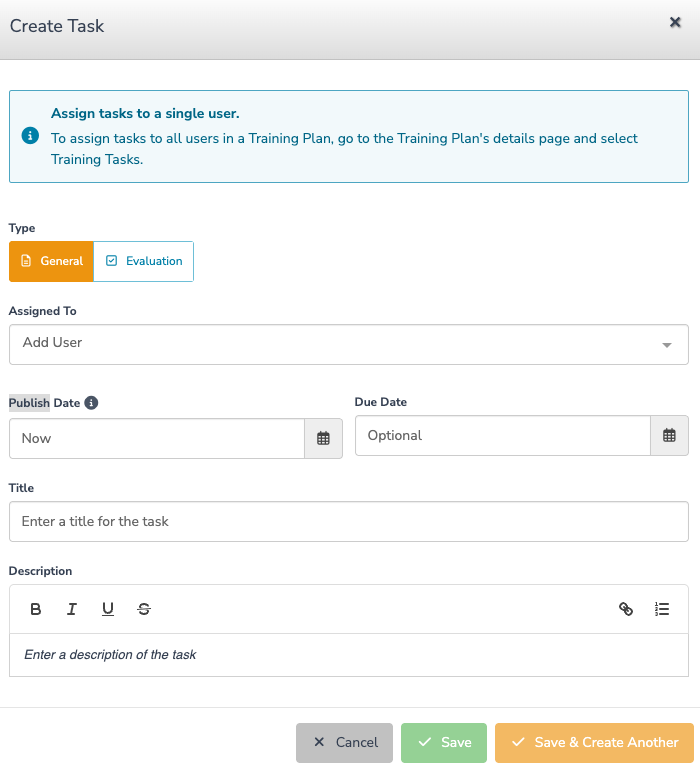Insert a link in the description
The image size is (700, 770).
(626, 609)
